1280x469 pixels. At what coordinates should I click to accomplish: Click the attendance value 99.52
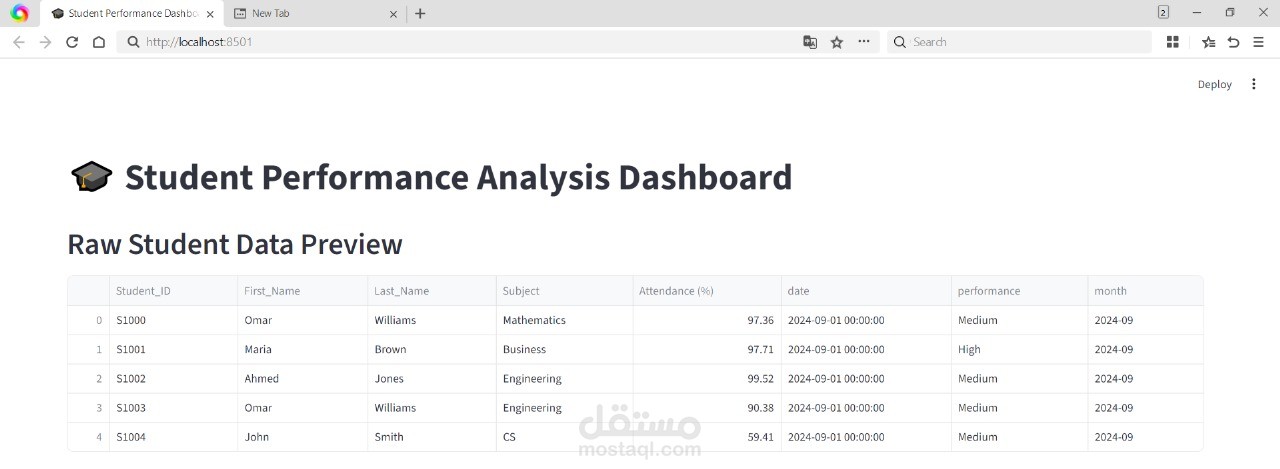click(707, 378)
